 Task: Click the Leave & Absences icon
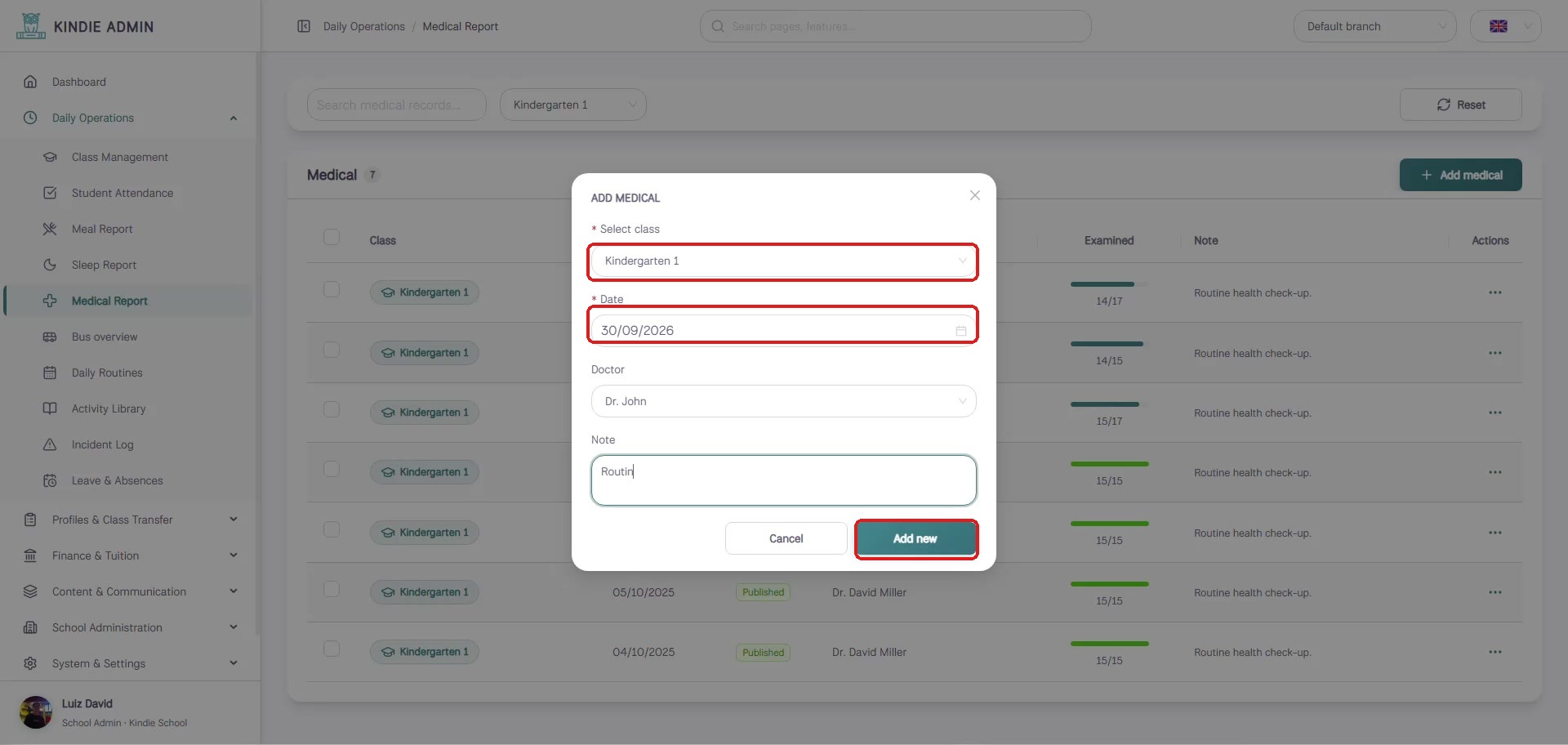tap(50, 480)
